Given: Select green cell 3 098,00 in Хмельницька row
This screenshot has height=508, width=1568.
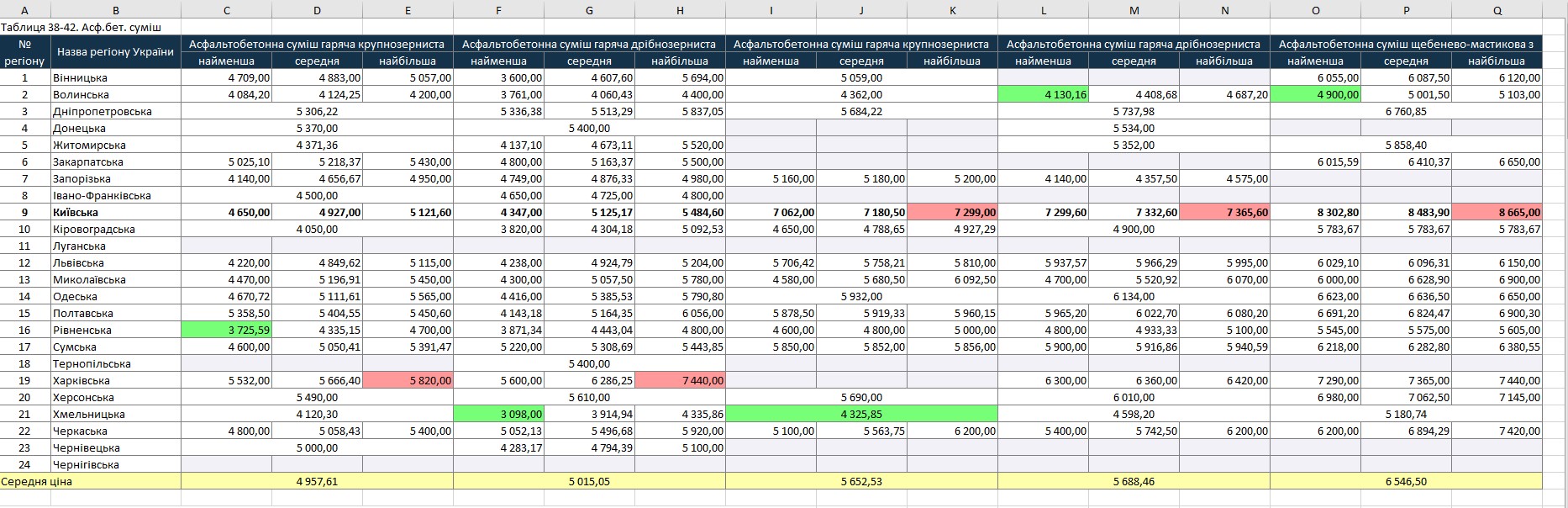Looking at the screenshot, I should click(x=498, y=415).
